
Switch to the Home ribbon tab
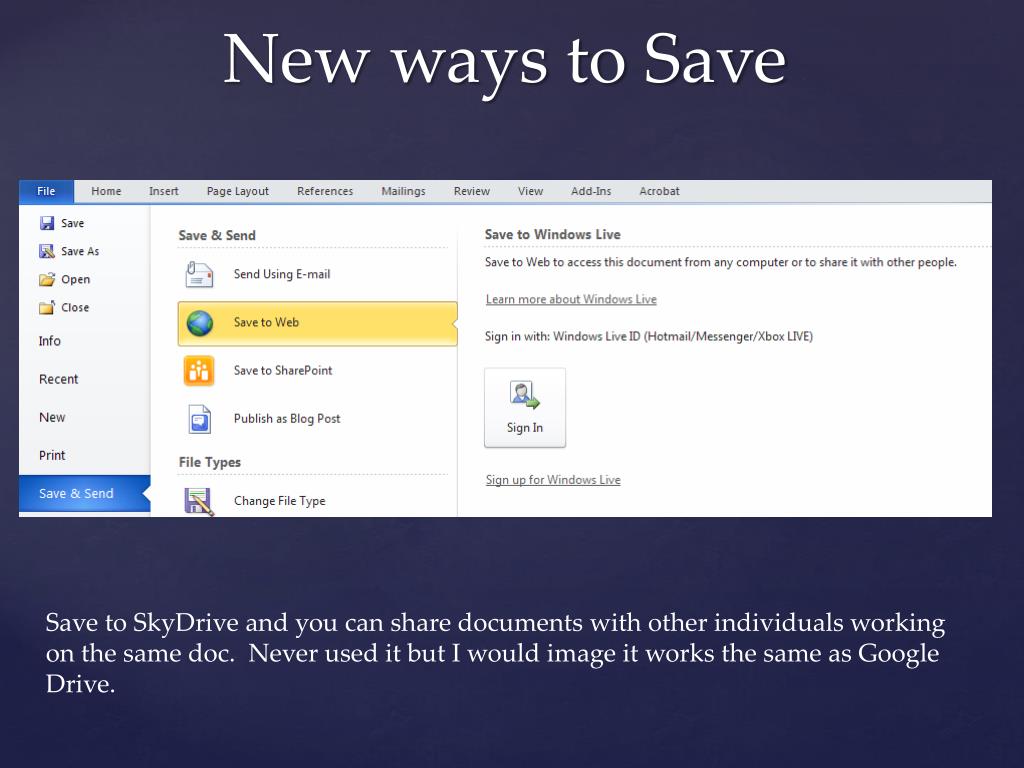[x=106, y=191]
